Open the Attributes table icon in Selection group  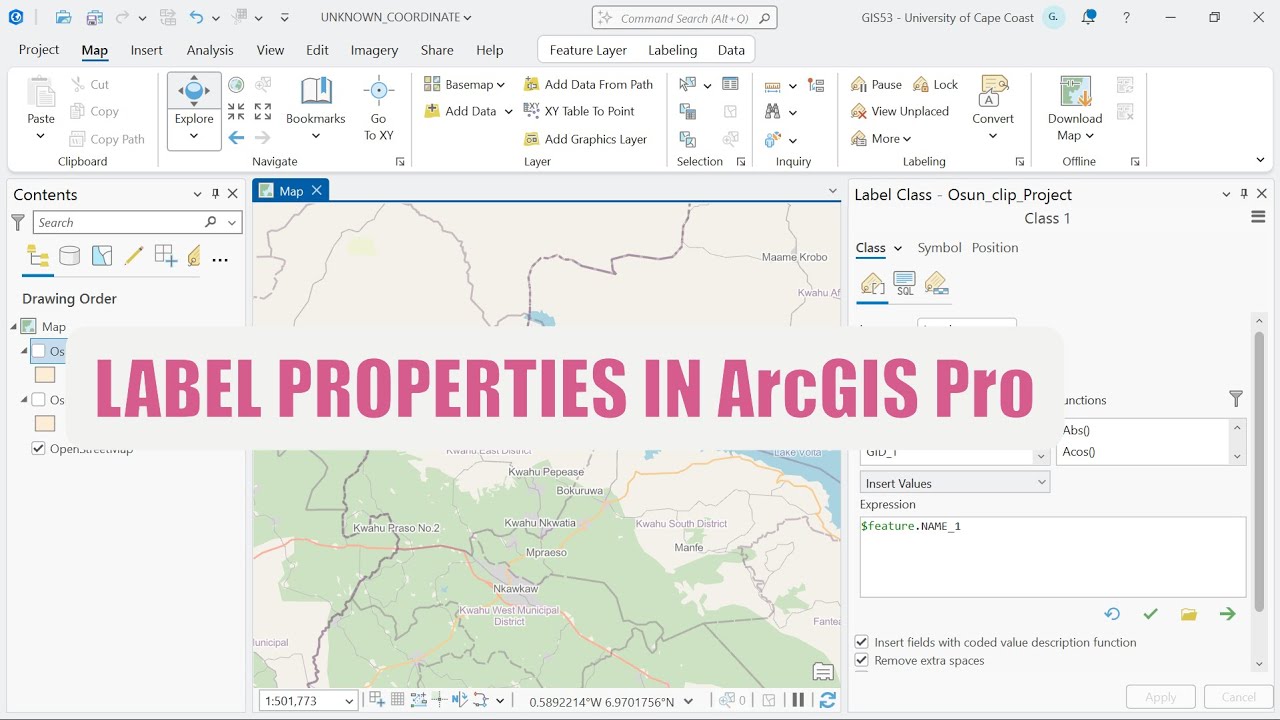[x=731, y=85]
